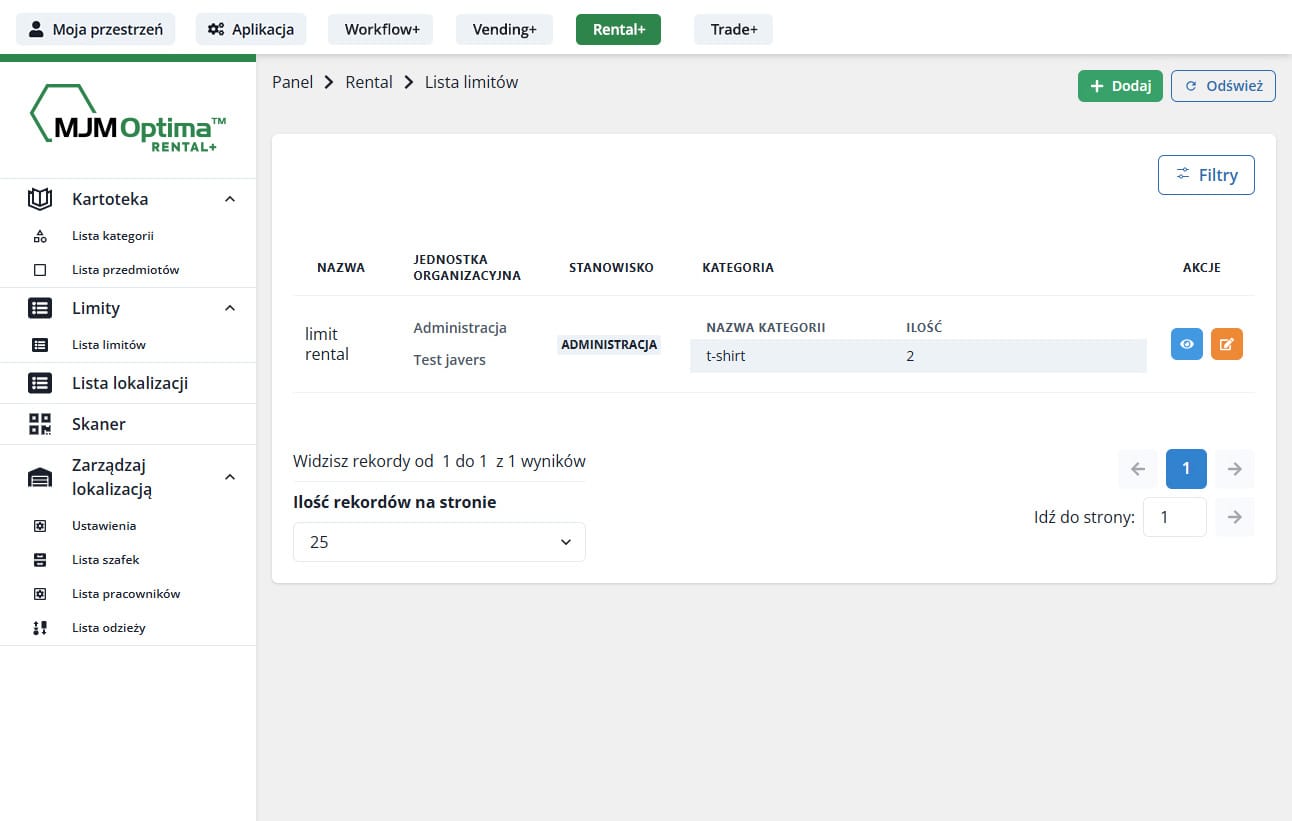Go to next page arrow in pagination
Screen dimensions: 1292x821
coord(1235,468)
